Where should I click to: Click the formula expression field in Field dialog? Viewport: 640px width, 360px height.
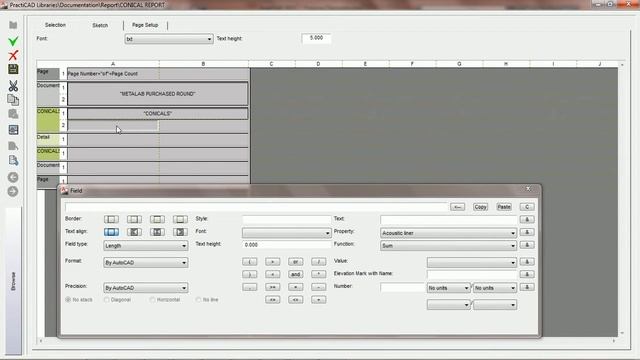click(256, 207)
